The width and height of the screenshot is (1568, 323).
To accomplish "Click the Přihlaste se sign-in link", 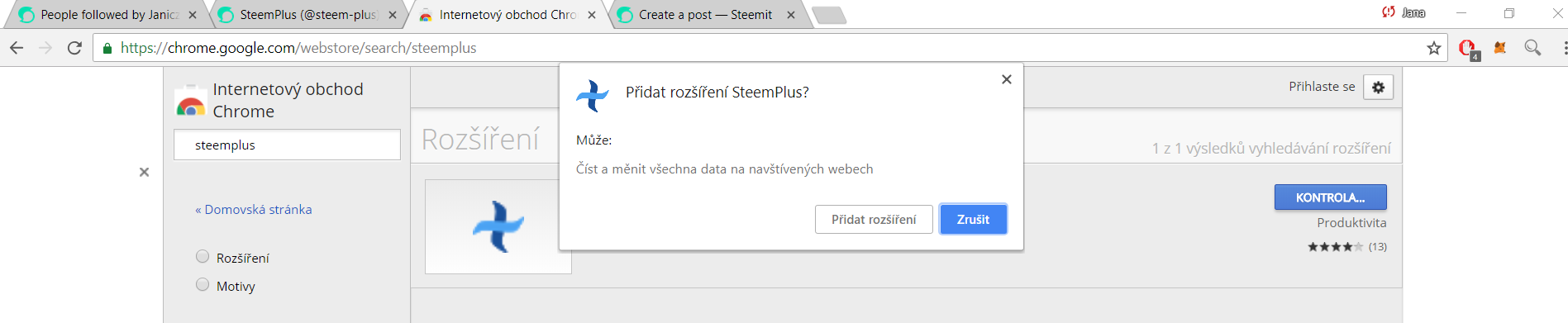I will pos(1322,87).
